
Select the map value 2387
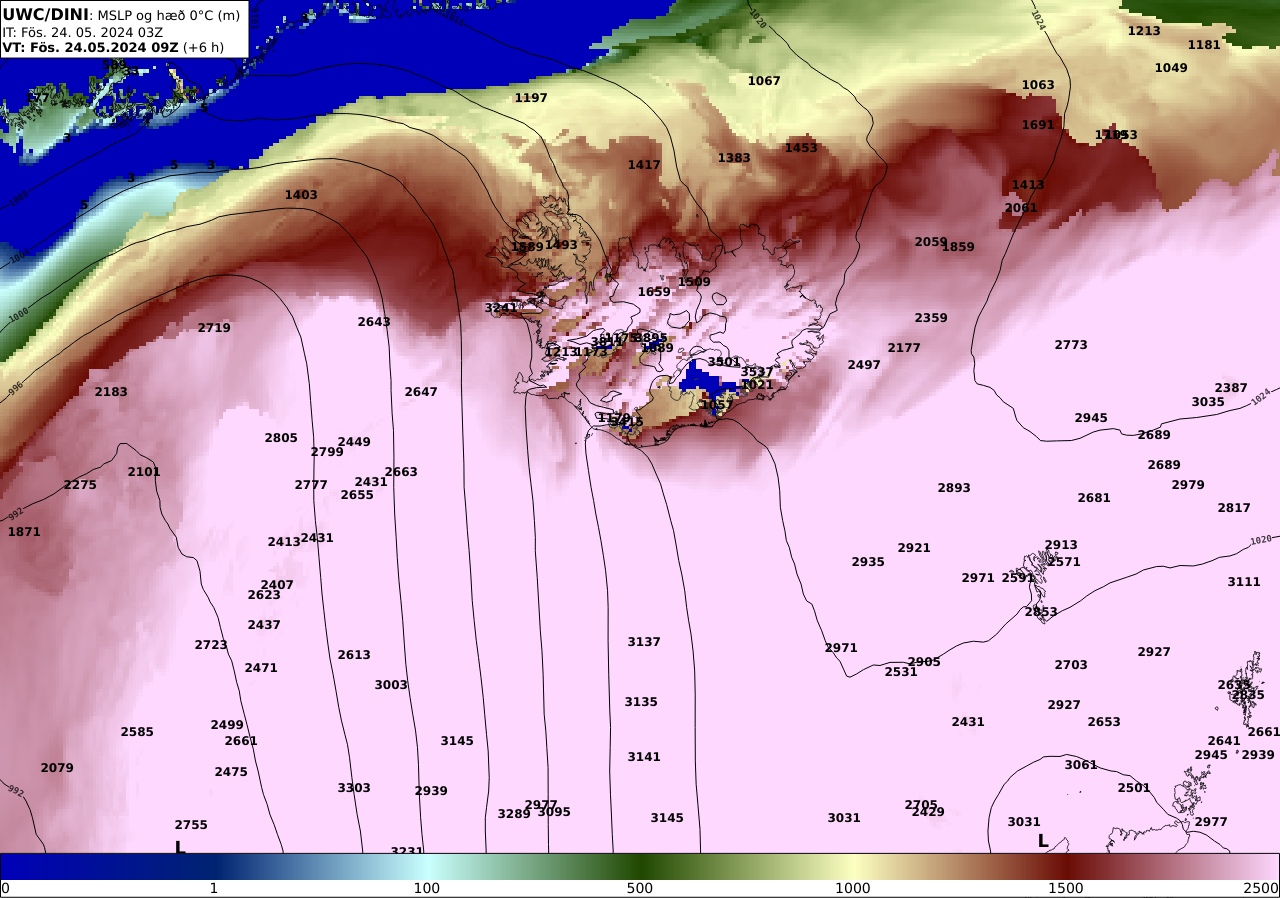[x=1231, y=388]
